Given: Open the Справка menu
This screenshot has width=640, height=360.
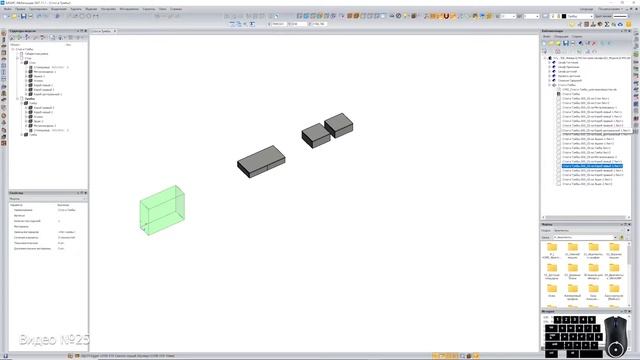Looking at the screenshot, I should pos(176,9).
